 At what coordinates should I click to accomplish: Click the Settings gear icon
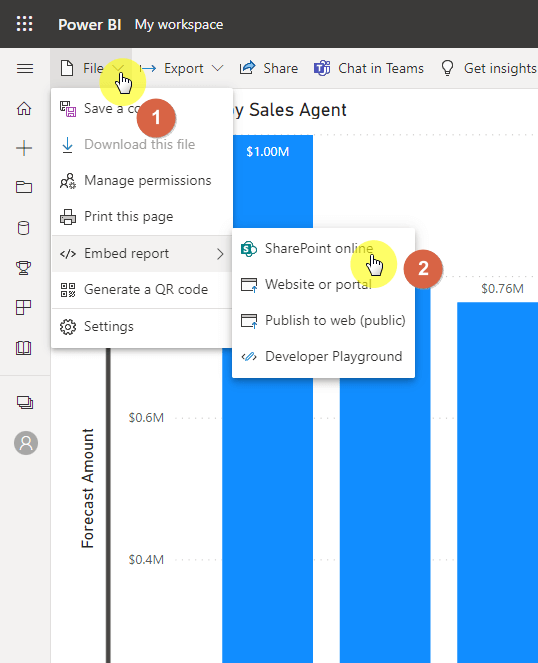click(x=68, y=327)
